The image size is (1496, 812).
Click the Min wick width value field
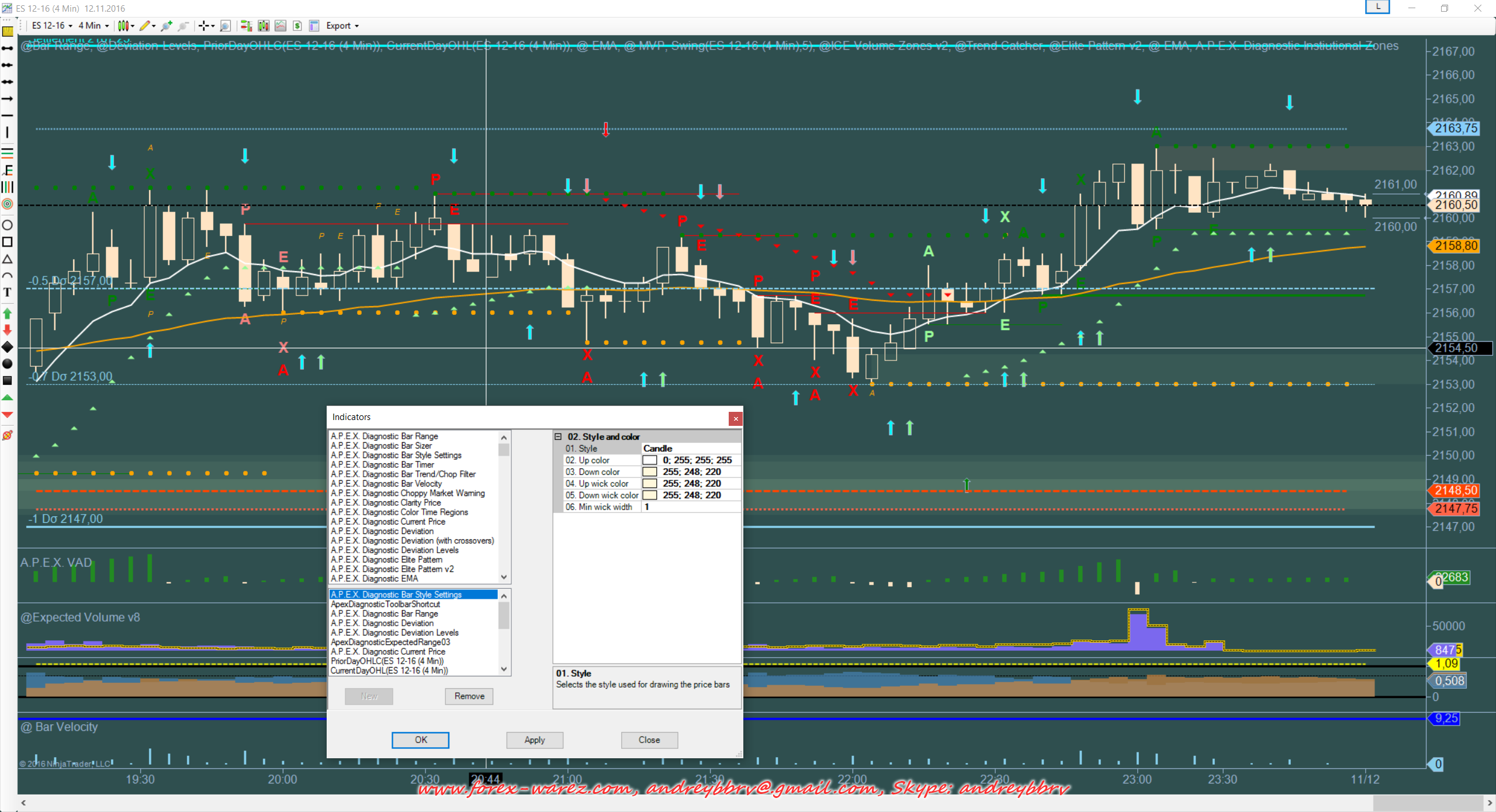coord(691,506)
